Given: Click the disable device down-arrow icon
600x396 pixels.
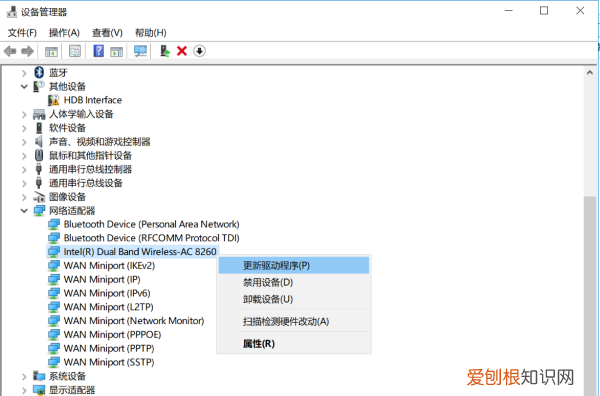Looking at the screenshot, I should click(199, 51).
